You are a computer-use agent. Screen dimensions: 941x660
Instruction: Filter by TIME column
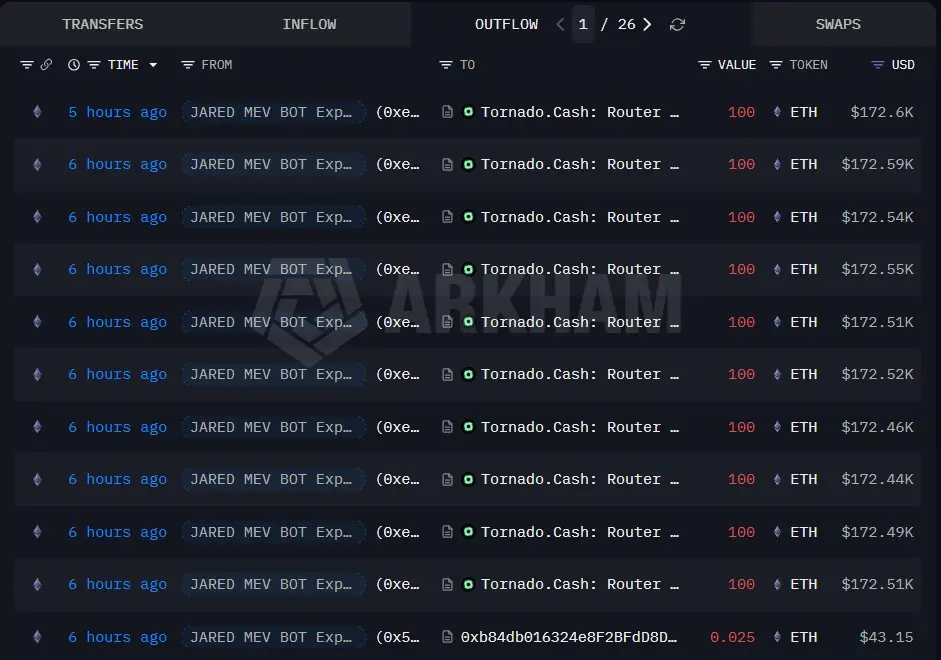[x=94, y=65]
